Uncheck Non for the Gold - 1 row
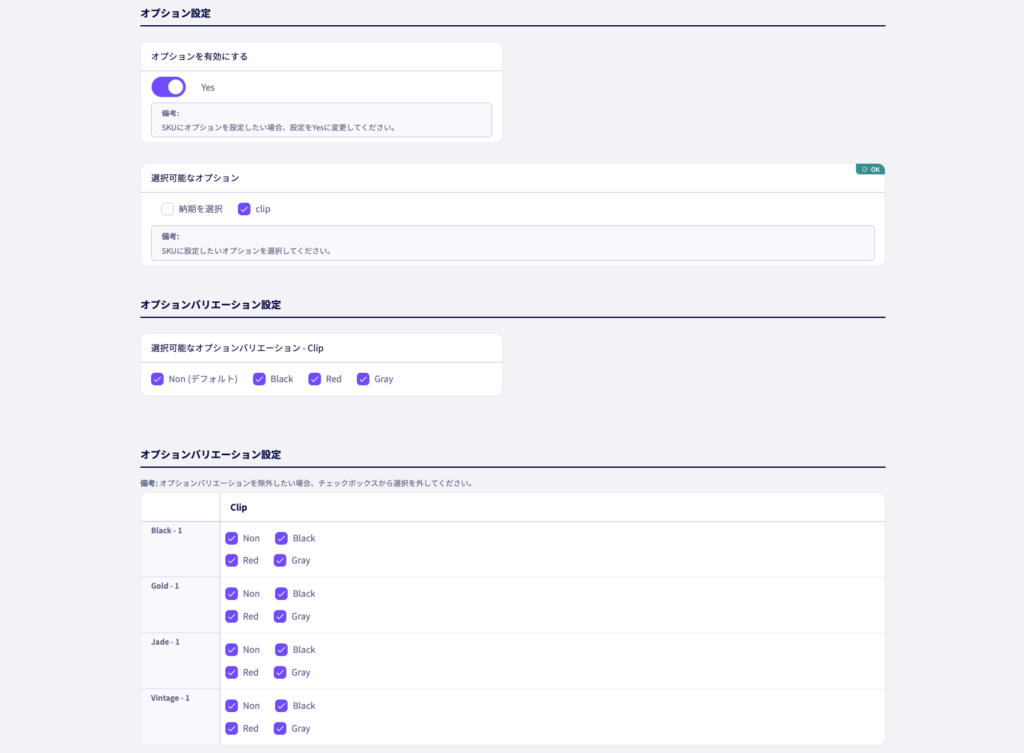Viewport: 1024px width, 753px height. click(x=232, y=594)
